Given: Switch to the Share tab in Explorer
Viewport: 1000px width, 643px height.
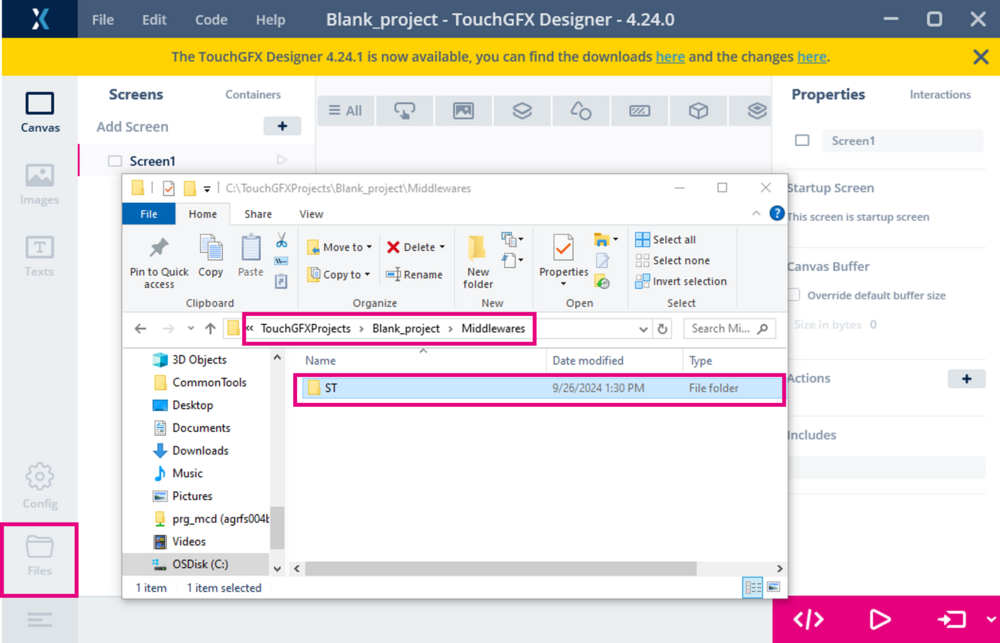Looking at the screenshot, I should click(x=258, y=214).
